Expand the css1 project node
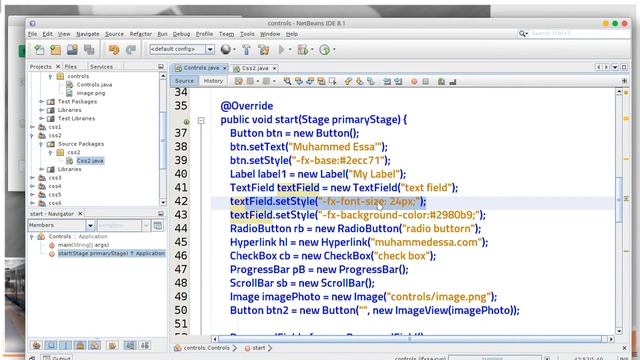Viewport: 640px width, 360px height. (32, 127)
